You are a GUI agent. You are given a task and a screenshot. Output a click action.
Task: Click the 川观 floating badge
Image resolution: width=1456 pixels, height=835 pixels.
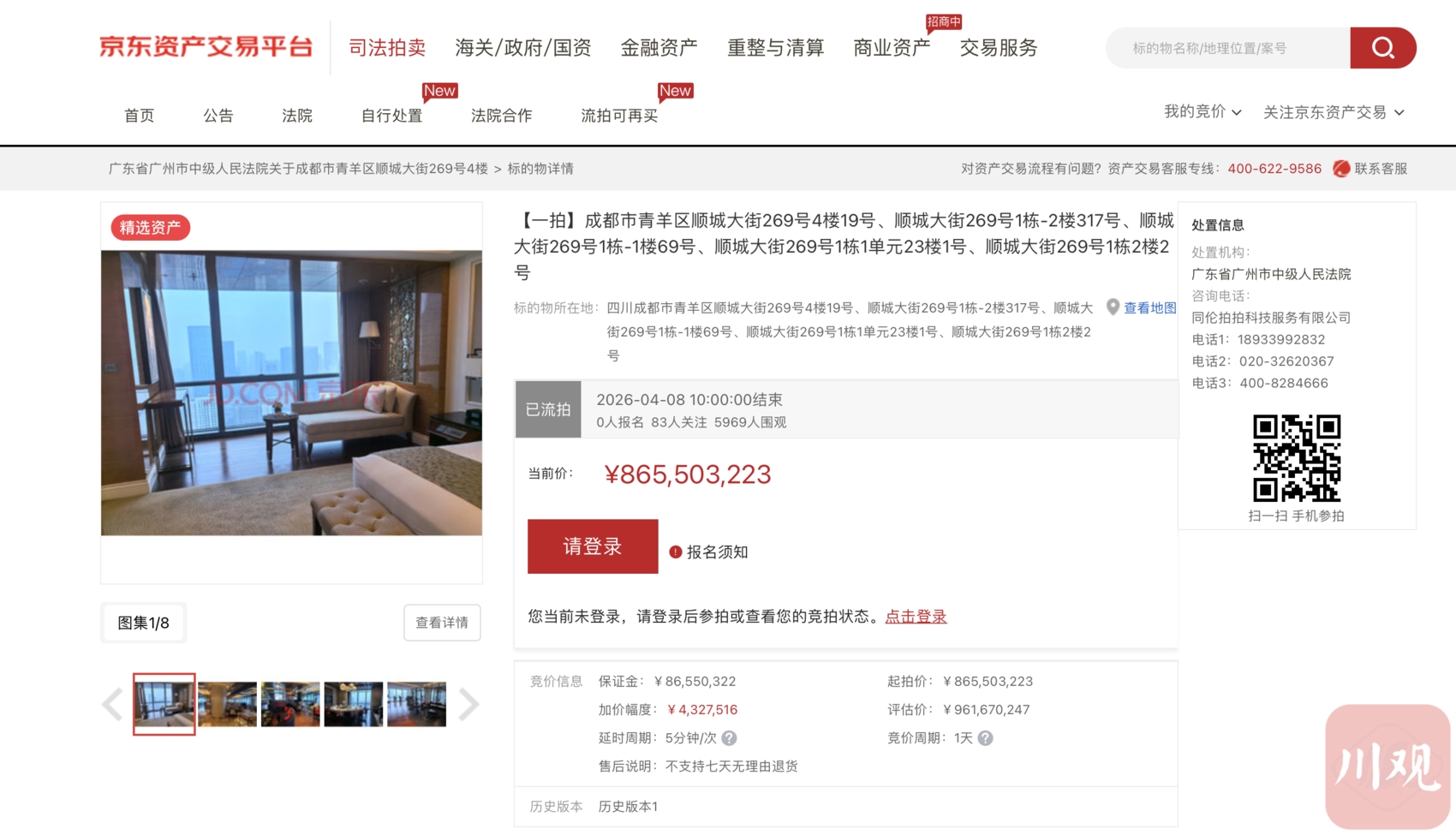coord(1387,766)
